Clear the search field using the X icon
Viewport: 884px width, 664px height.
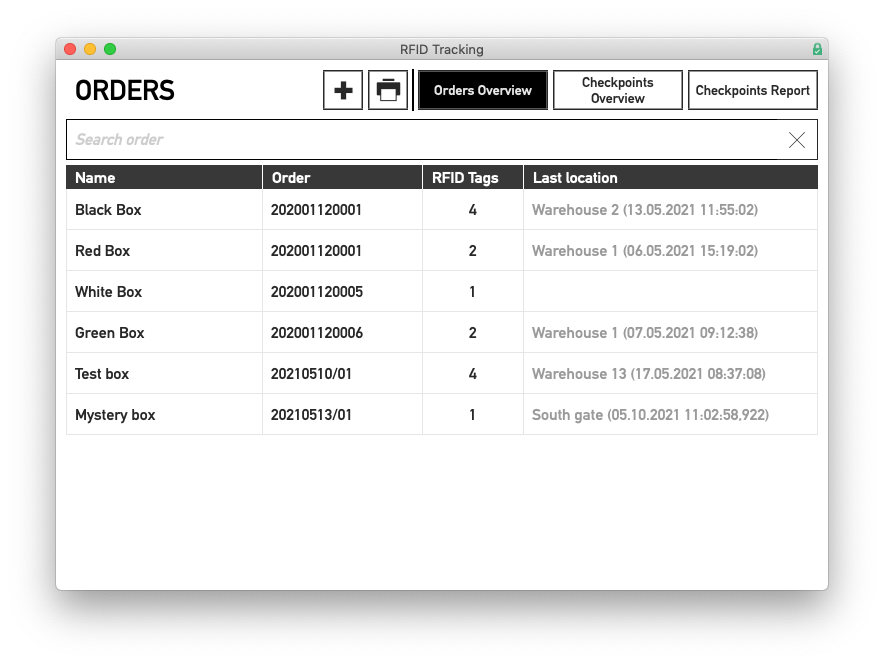tap(796, 140)
